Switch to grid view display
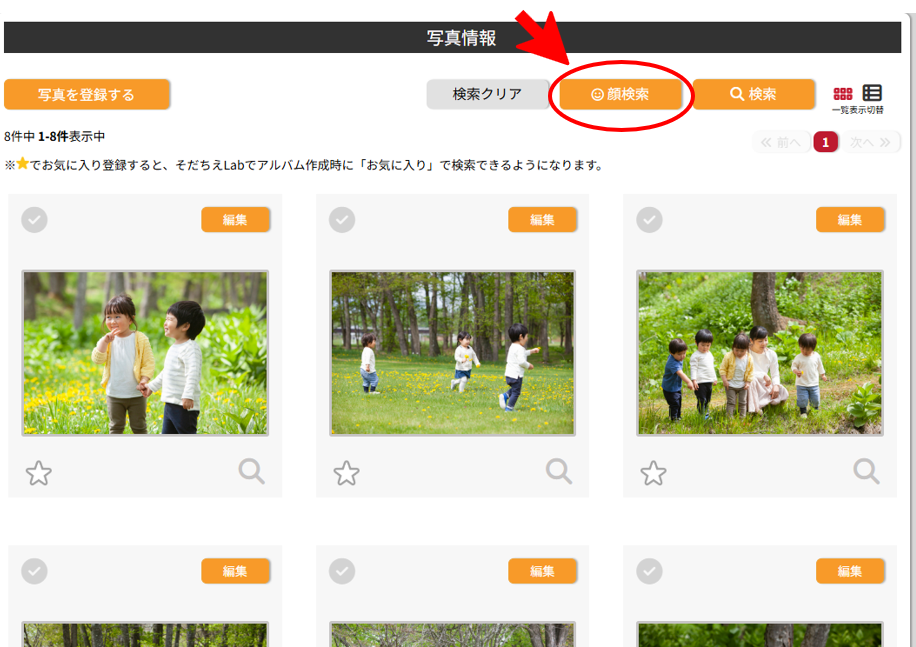Viewport: 916px width, 647px height. pos(843,93)
